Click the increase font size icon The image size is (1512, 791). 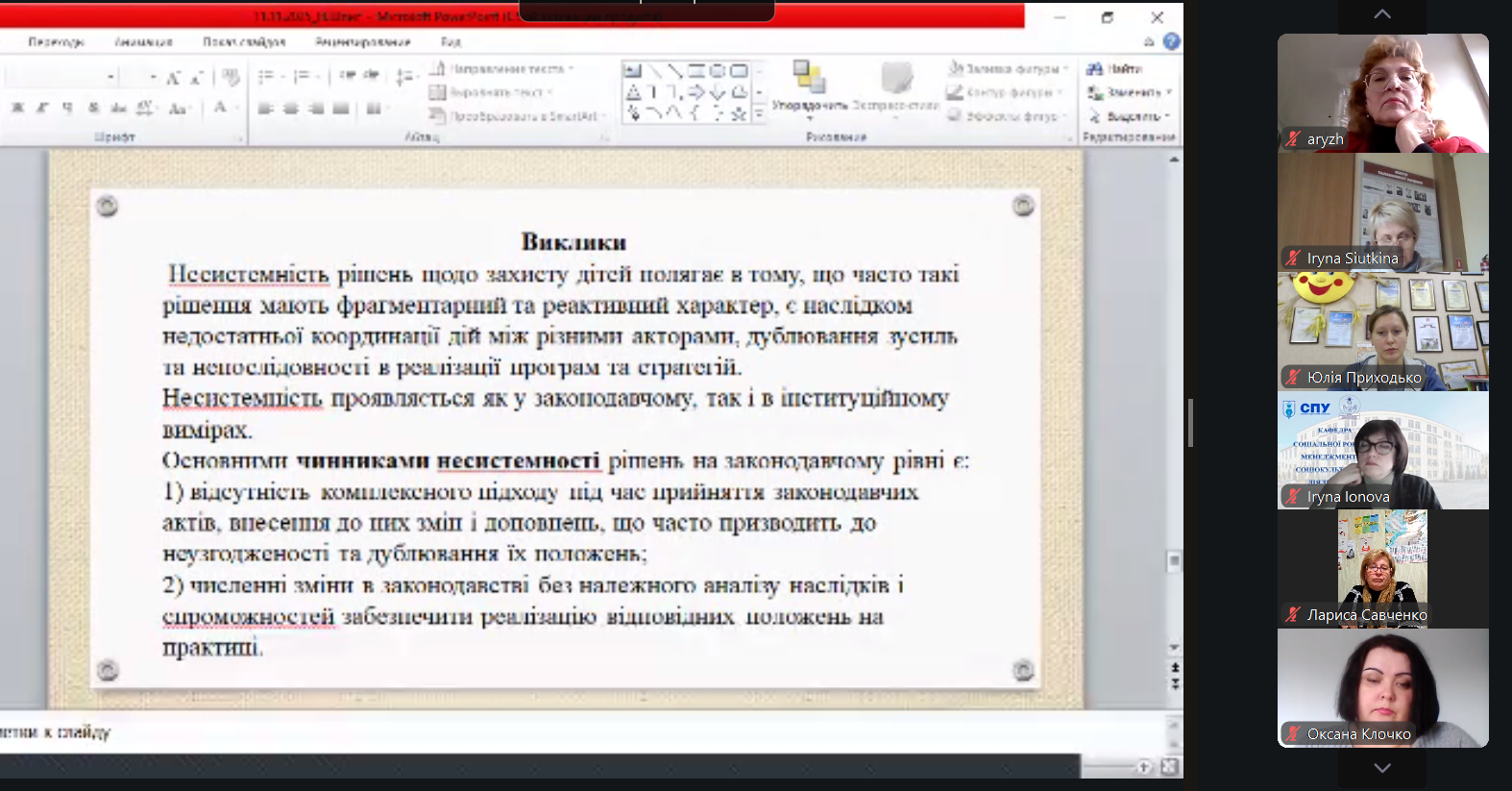(173, 78)
